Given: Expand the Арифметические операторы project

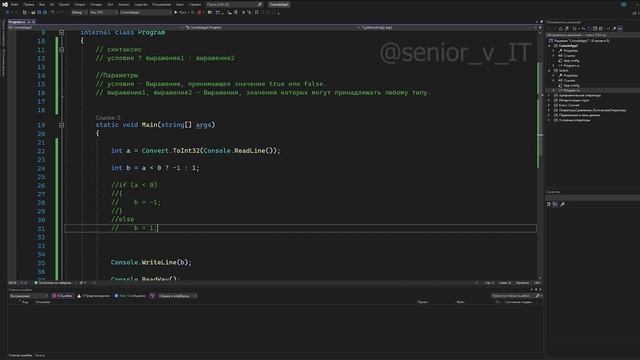Looking at the screenshot, I should tap(549, 96).
